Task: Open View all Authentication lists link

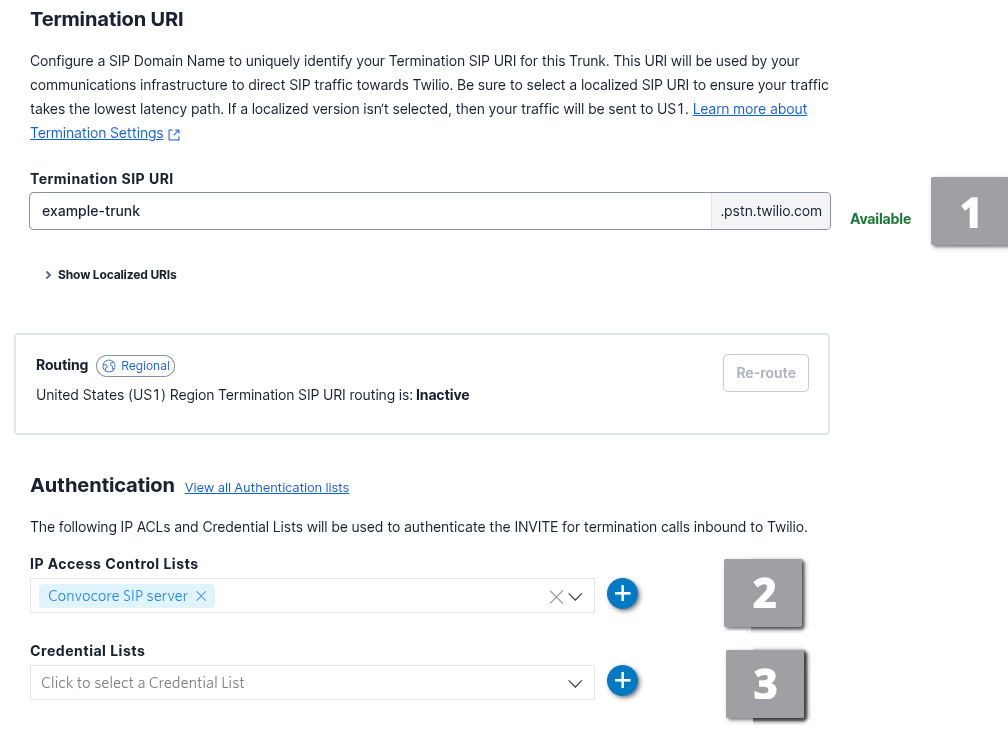Action: [267, 488]
